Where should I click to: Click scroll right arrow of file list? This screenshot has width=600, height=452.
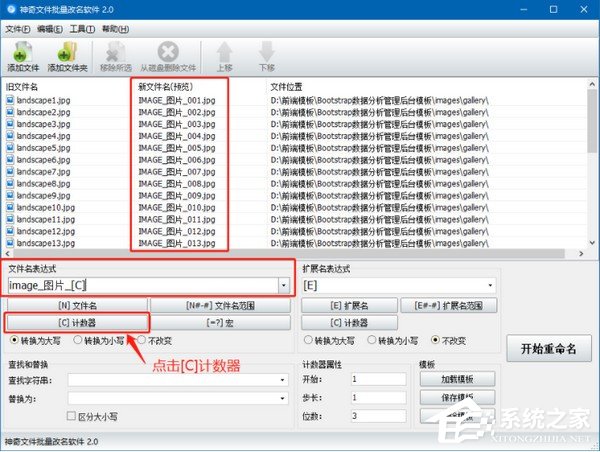point(581,253)
